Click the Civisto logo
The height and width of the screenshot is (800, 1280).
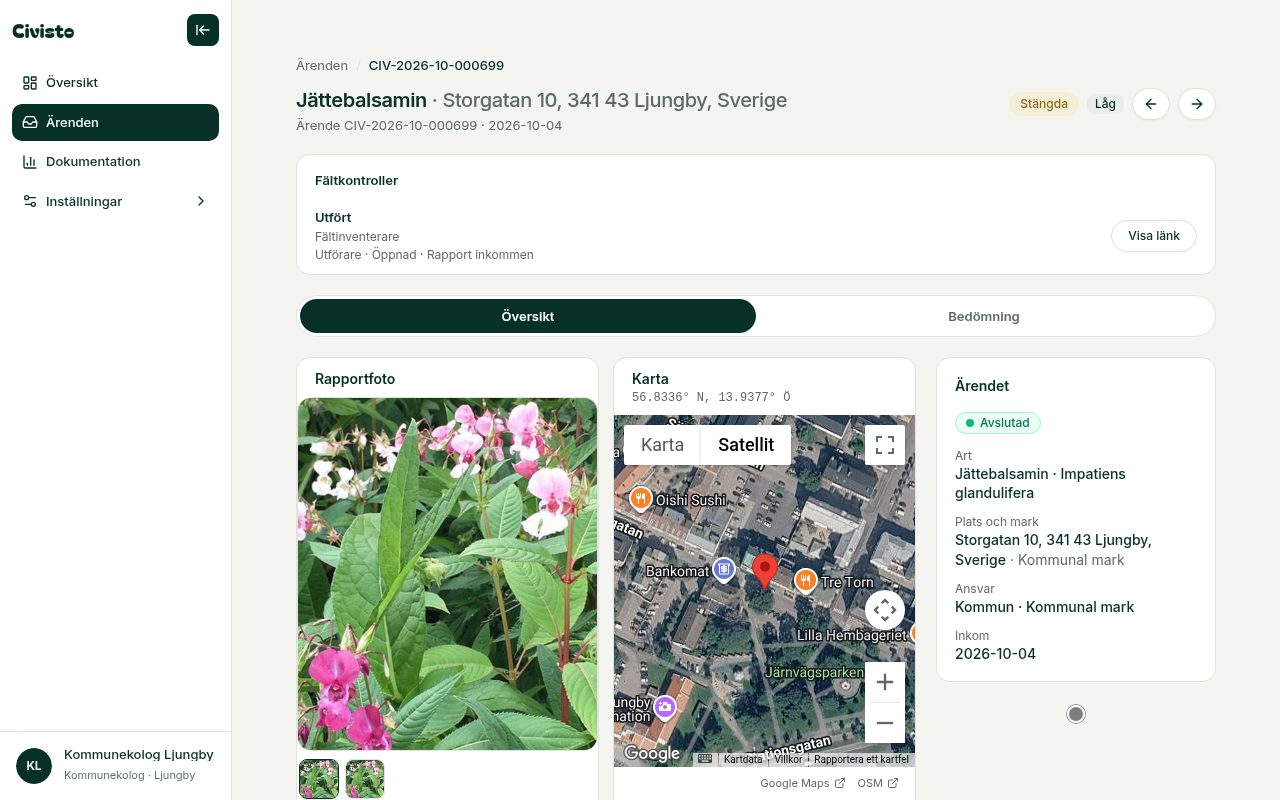(x=43, y=31)
